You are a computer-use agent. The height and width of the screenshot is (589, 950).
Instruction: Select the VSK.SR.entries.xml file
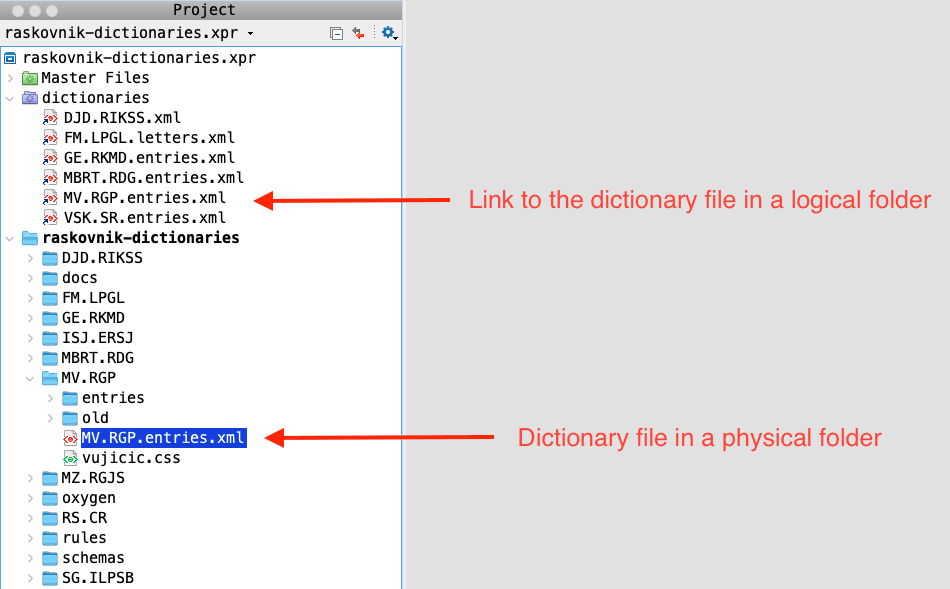pos(144,218)
